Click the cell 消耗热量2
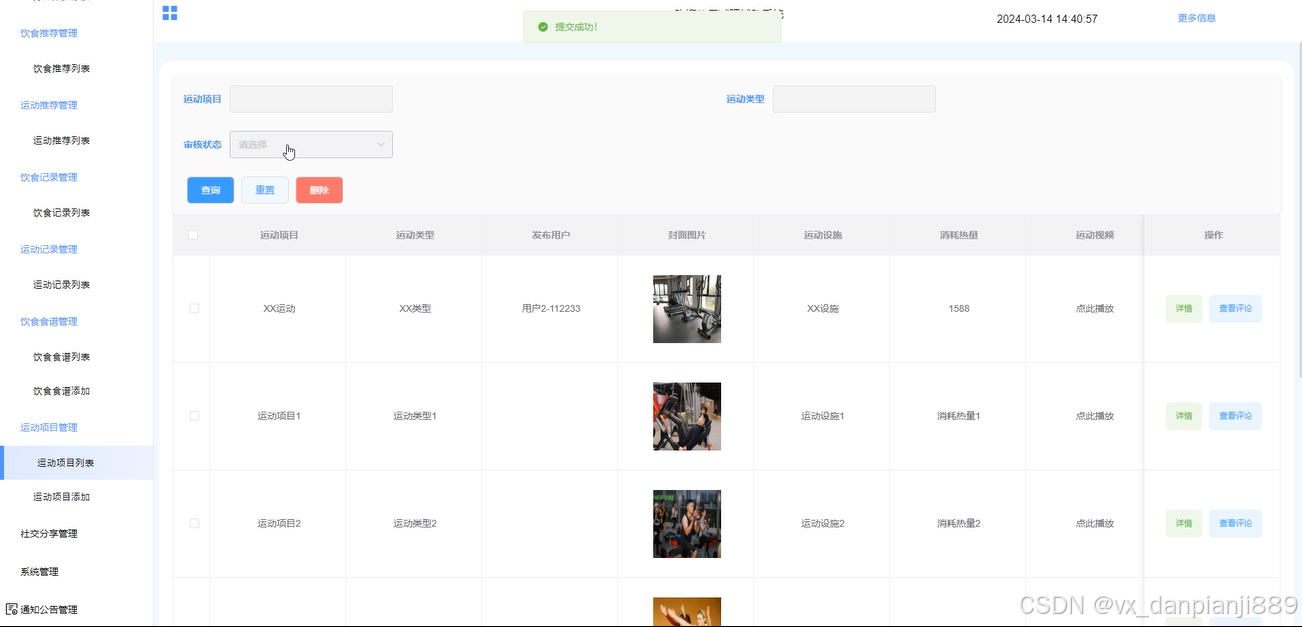This screenshot has height=627, width=1302. pyautogui.click(x=959, y=523)
